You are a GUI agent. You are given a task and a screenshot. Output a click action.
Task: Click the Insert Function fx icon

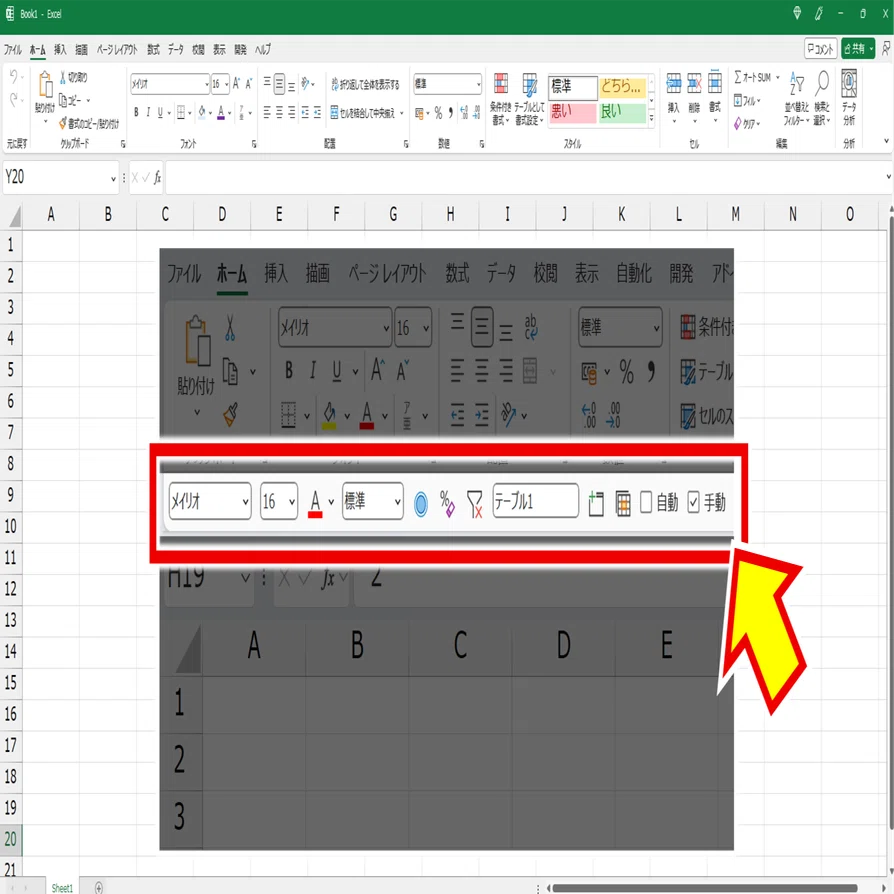[x=157, y=178]
